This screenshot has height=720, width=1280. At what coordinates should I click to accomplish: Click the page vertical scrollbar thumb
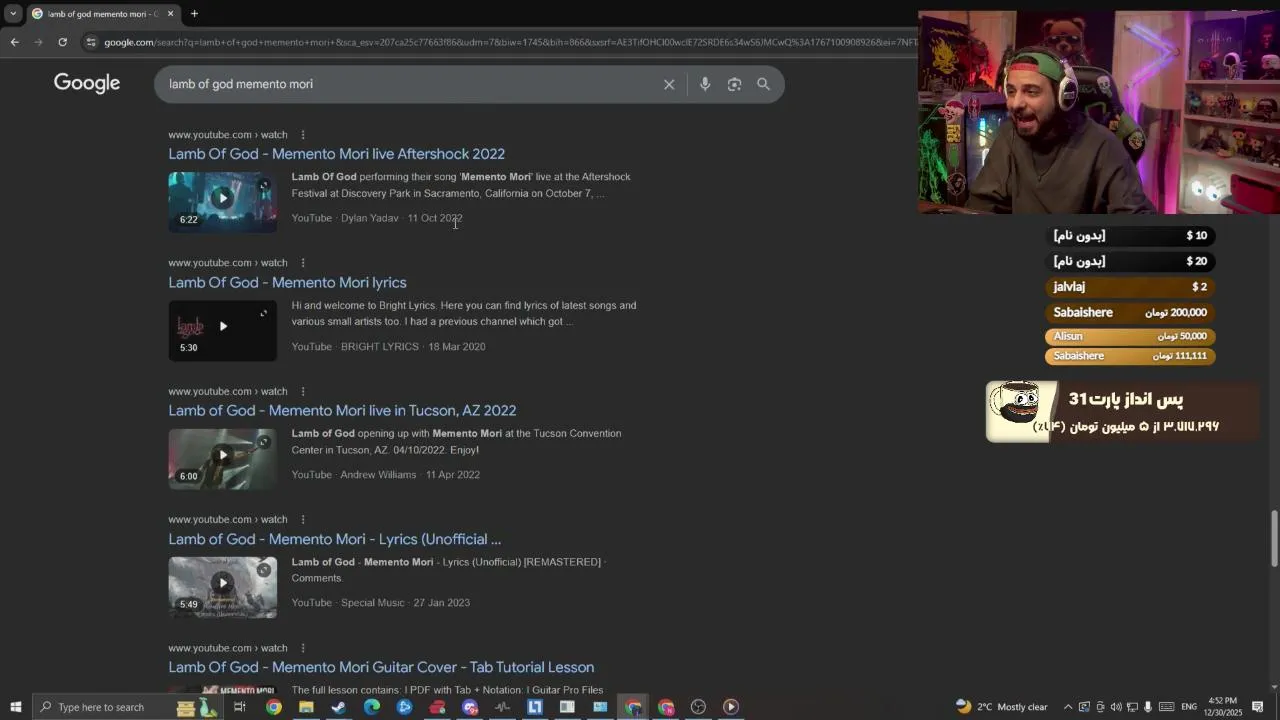tap(1274, 538)
